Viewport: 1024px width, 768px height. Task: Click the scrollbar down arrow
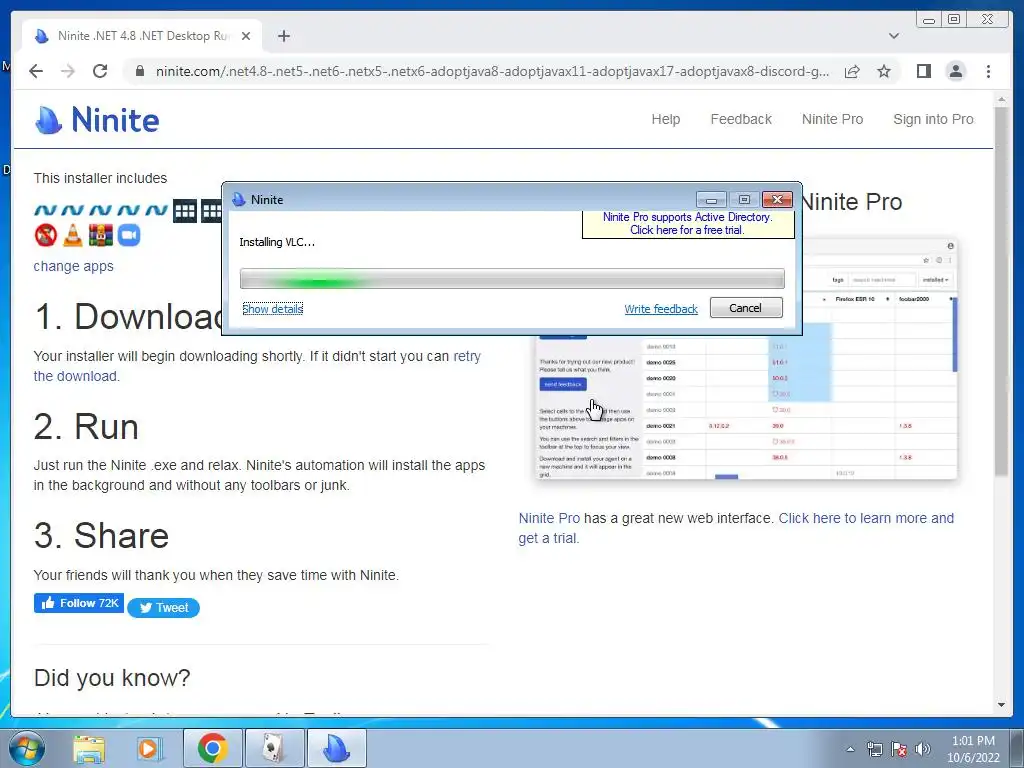click(x=1001, y=705)
